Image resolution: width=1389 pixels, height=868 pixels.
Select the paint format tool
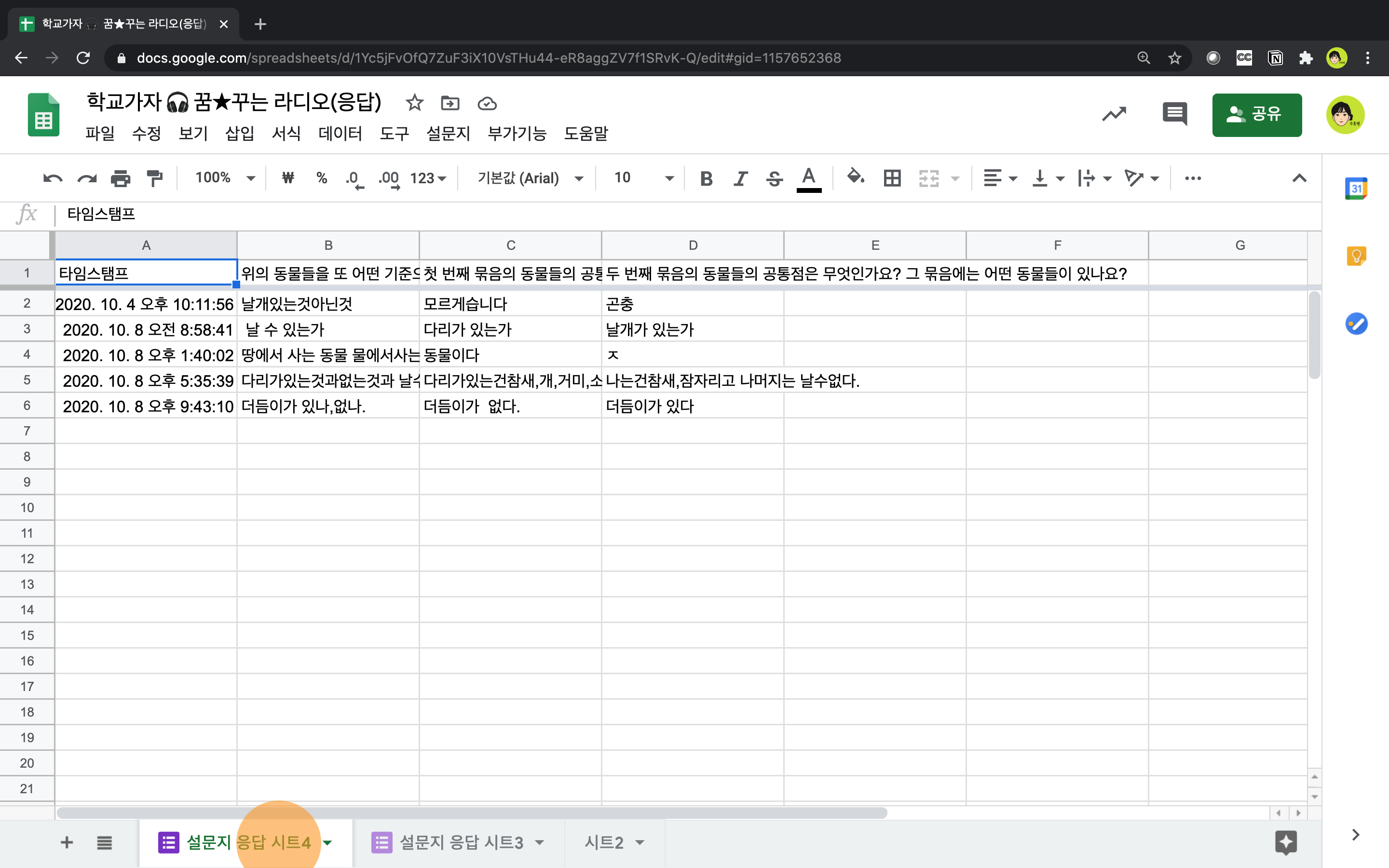[x=154, y=178]
